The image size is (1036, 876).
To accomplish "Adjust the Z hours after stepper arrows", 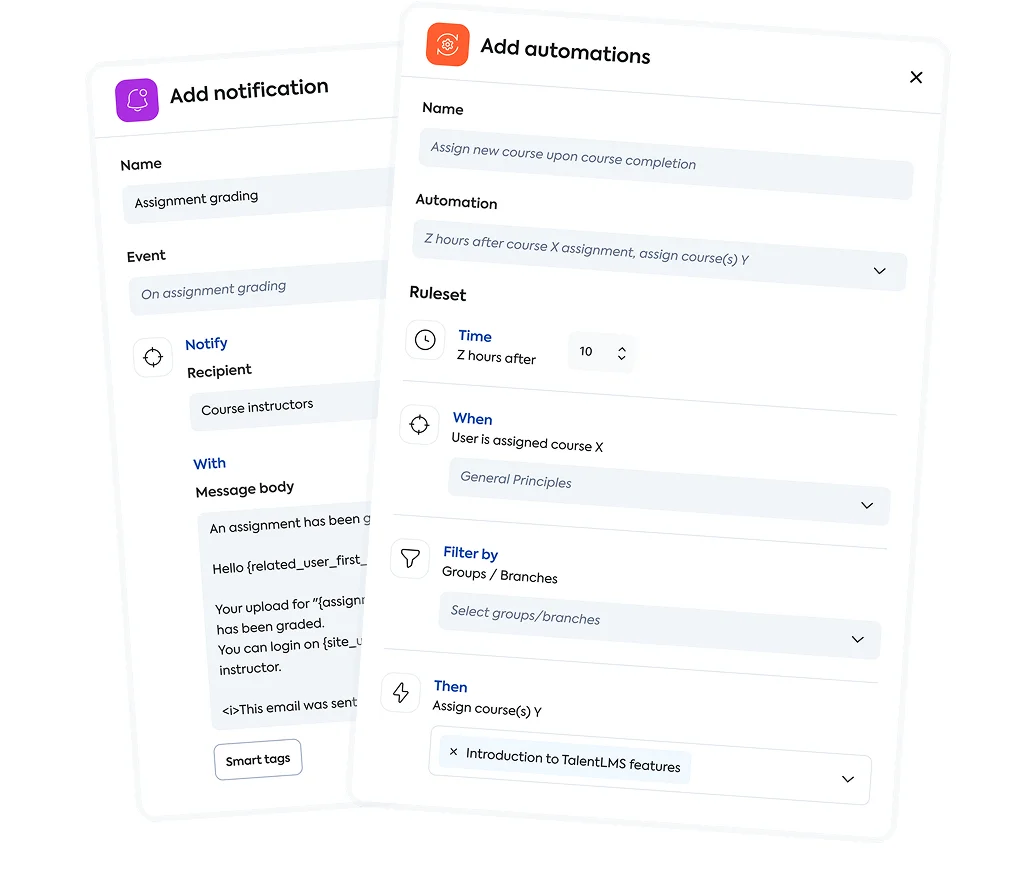I will (622, 353).
